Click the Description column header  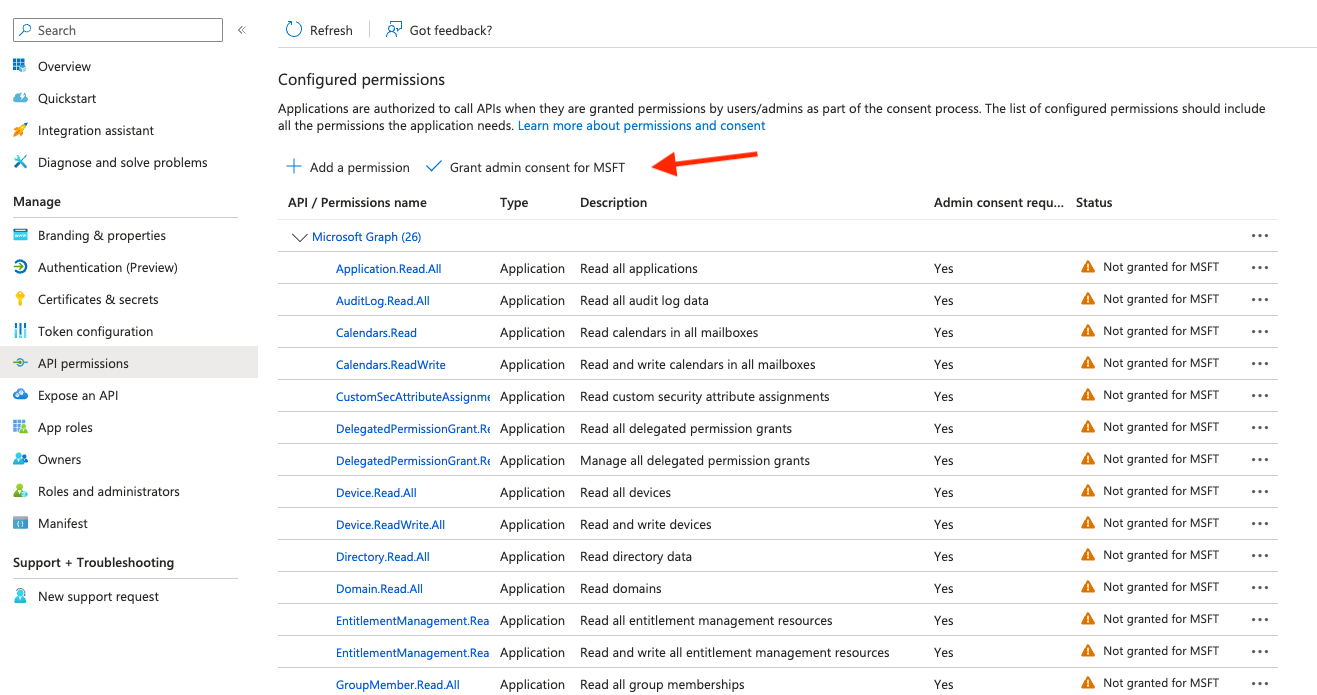[x=613, y=202]
